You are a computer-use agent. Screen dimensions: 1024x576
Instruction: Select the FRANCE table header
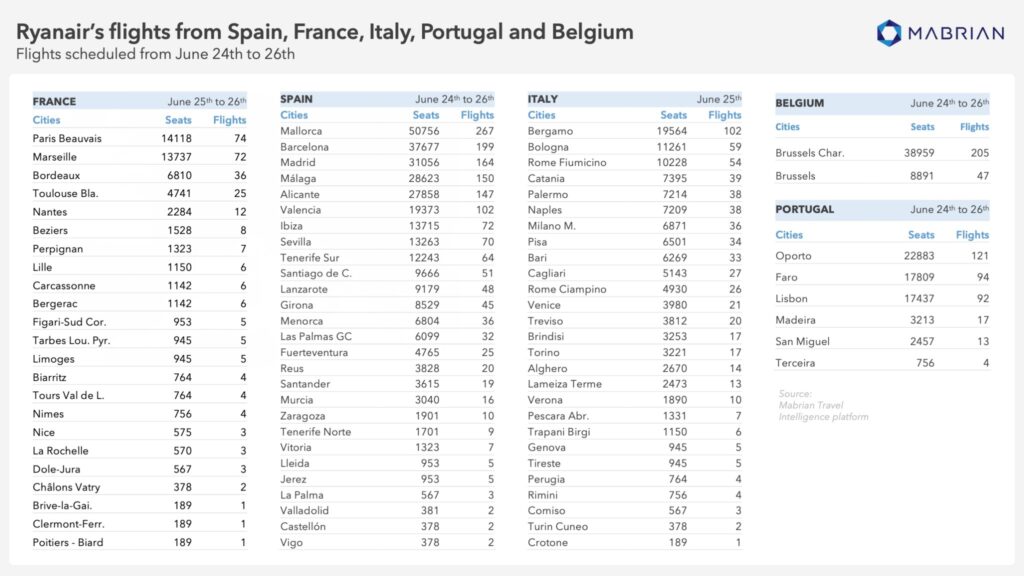(x=140, y=101)
